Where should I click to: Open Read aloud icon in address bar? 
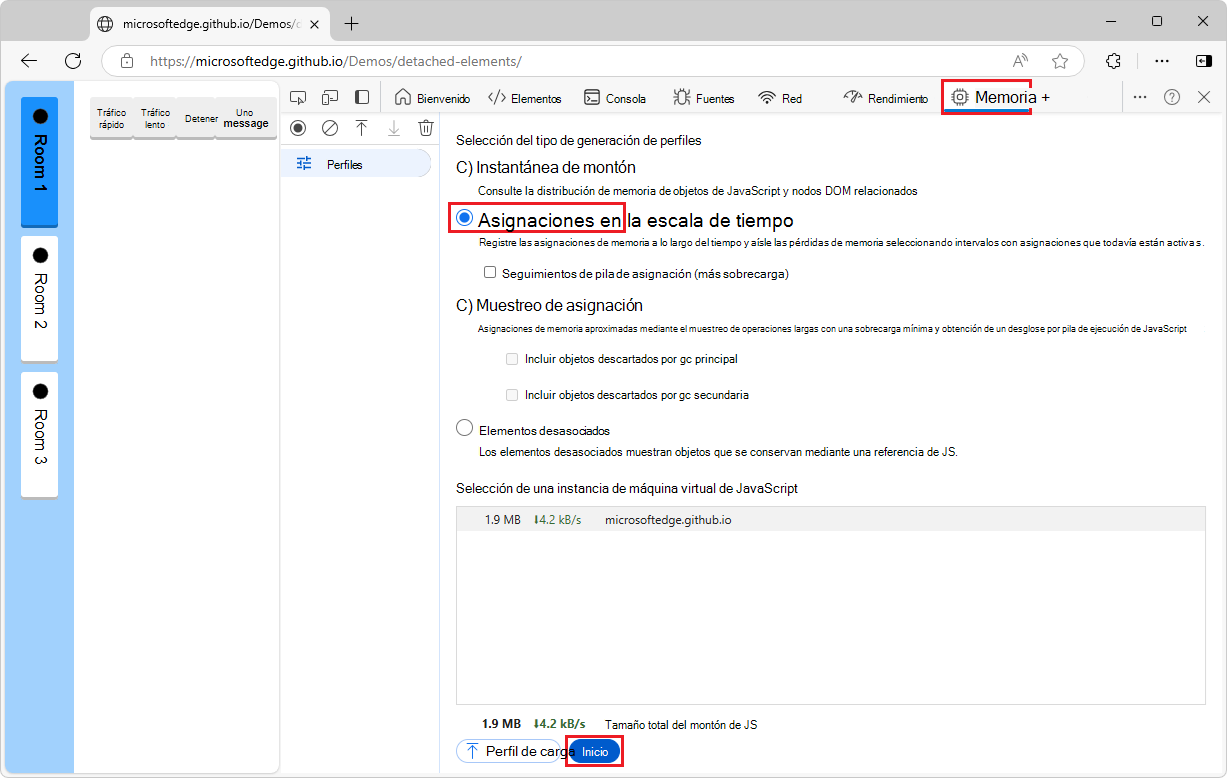[x=1021, y=61]
